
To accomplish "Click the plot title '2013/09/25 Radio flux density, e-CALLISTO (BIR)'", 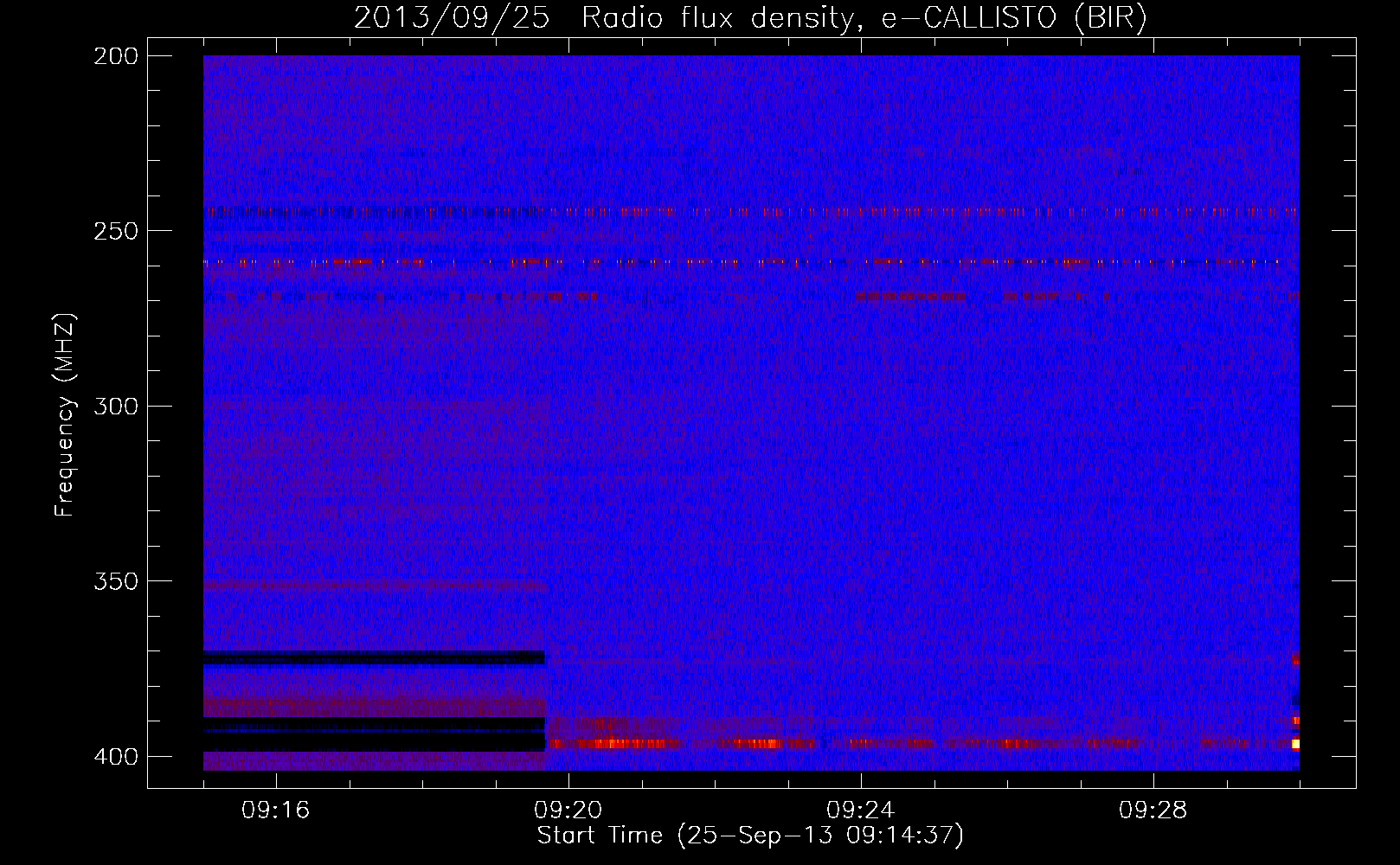I will [750, 17].
